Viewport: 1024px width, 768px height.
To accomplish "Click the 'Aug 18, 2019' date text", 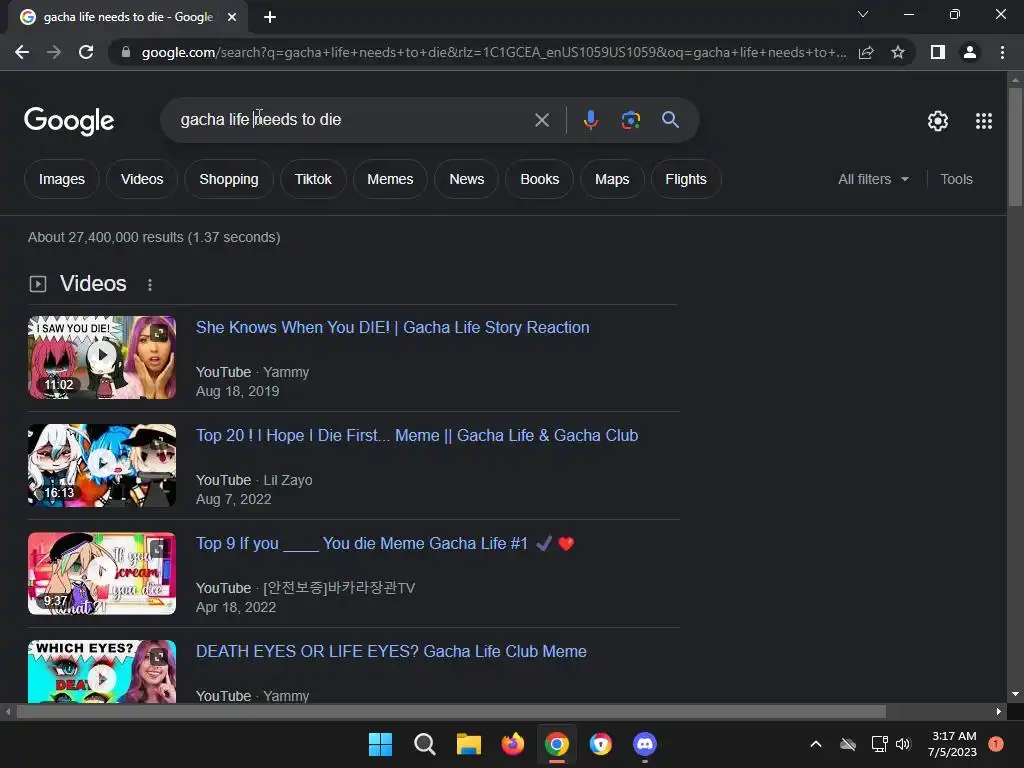I will click(x=238, y=391).
